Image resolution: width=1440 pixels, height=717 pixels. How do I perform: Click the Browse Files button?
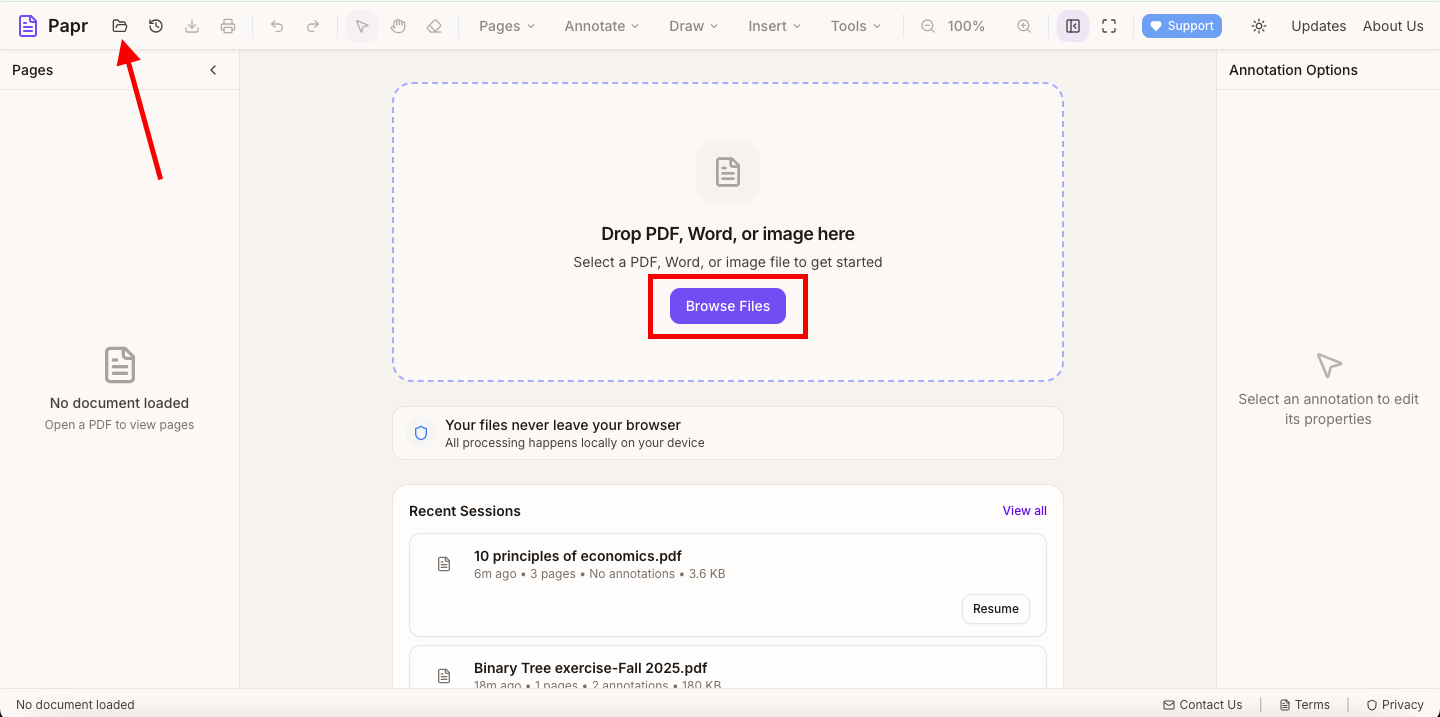[727, 306]
